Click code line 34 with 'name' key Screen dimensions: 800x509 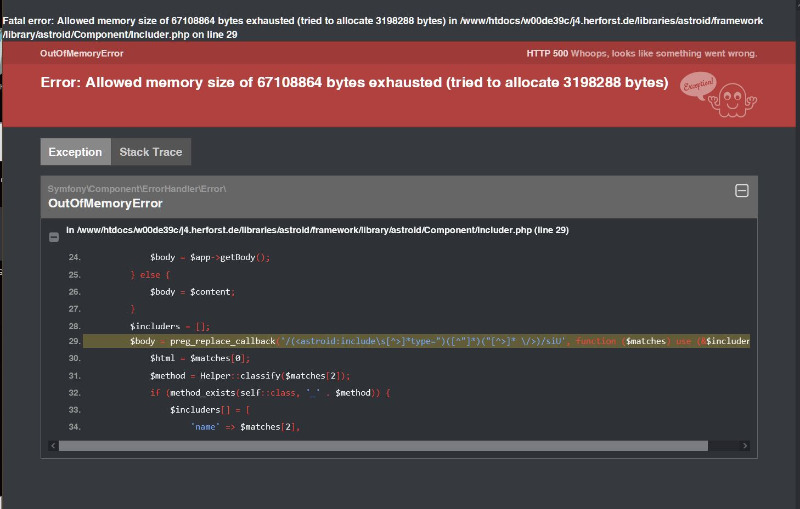245,427
